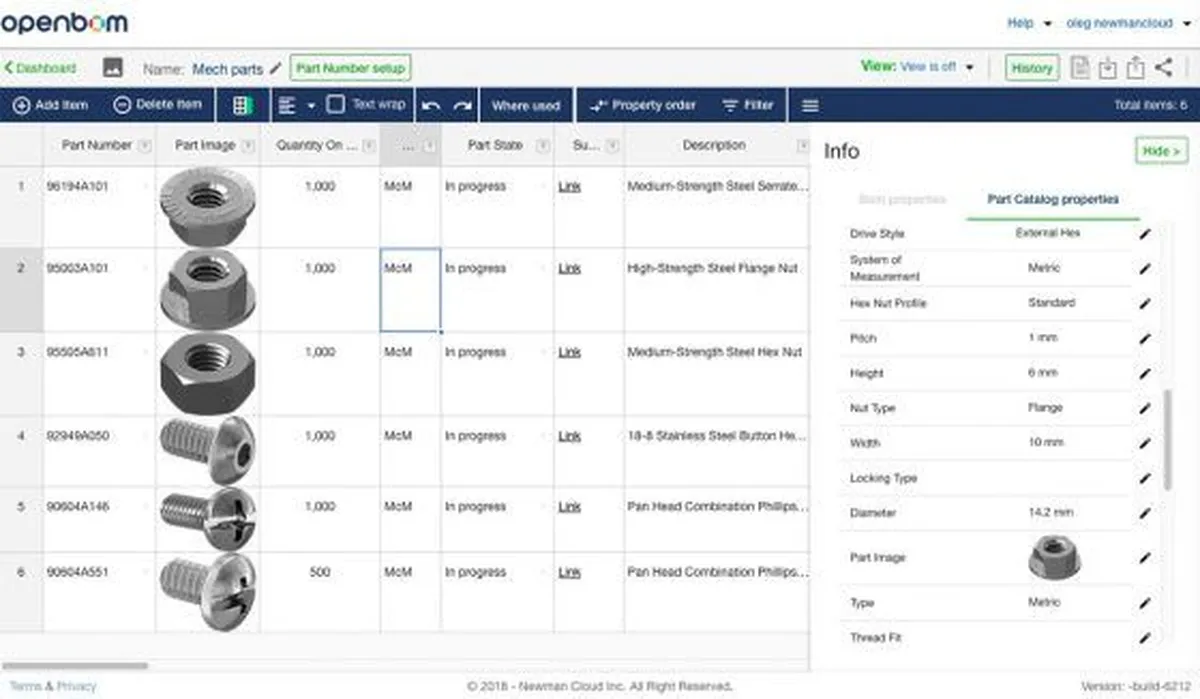The width and height of the screenshot is (1200, 699).
Task: Open the hamburger menu in the toolbar
Action: click(x=811, y=106)
